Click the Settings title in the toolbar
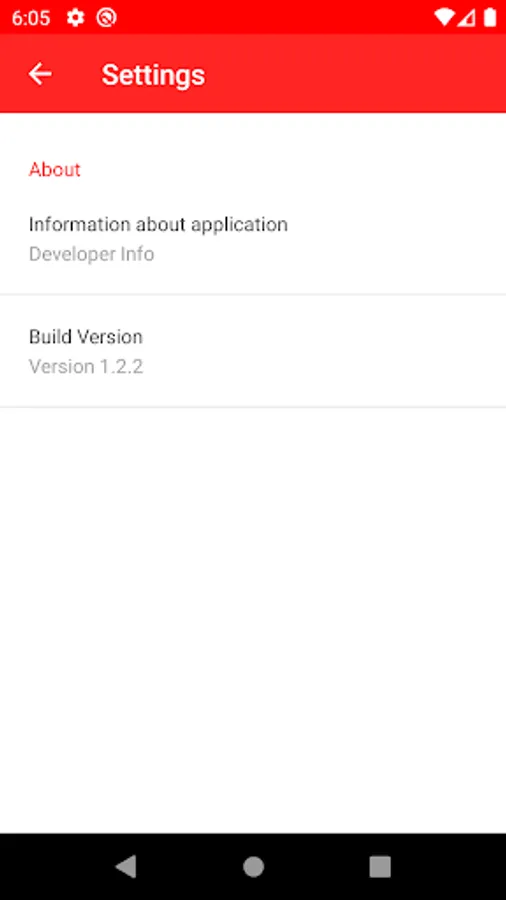The height and width of the screenshot is (900, 506). [153, 75]
